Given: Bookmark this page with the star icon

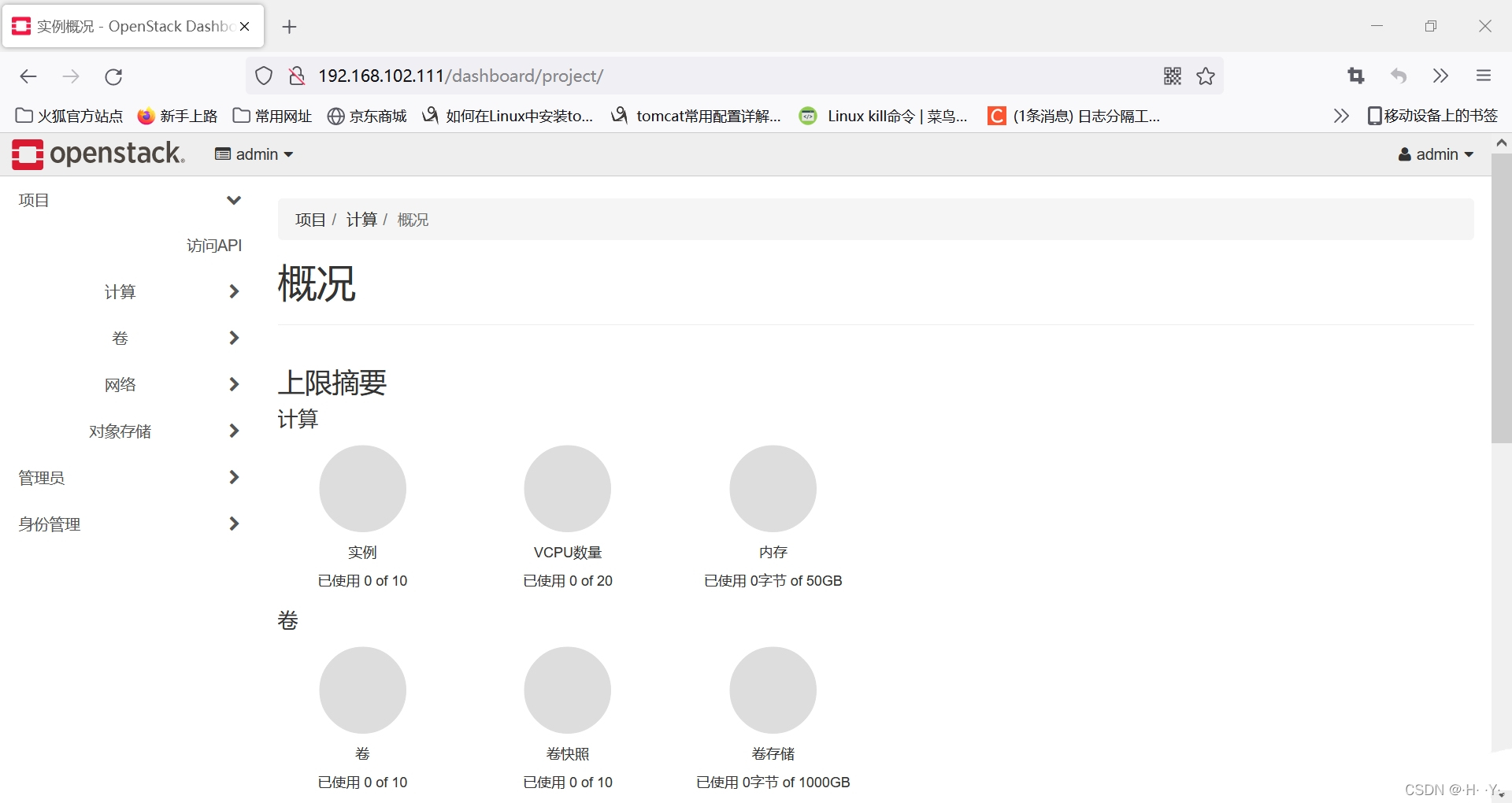Looking at the screenshot, I should pyautogui.click(x=1206, y=76).
